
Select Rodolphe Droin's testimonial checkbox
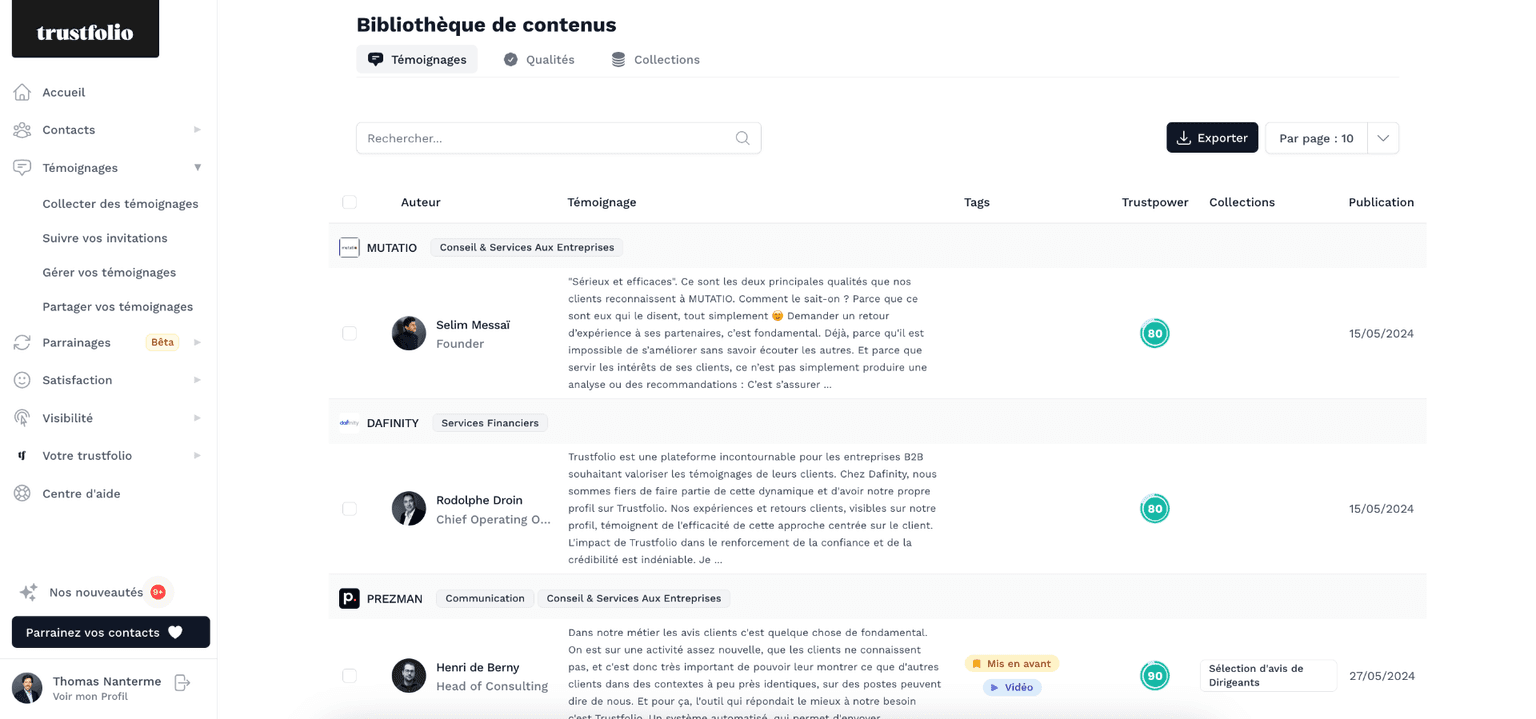pos(349,508)
